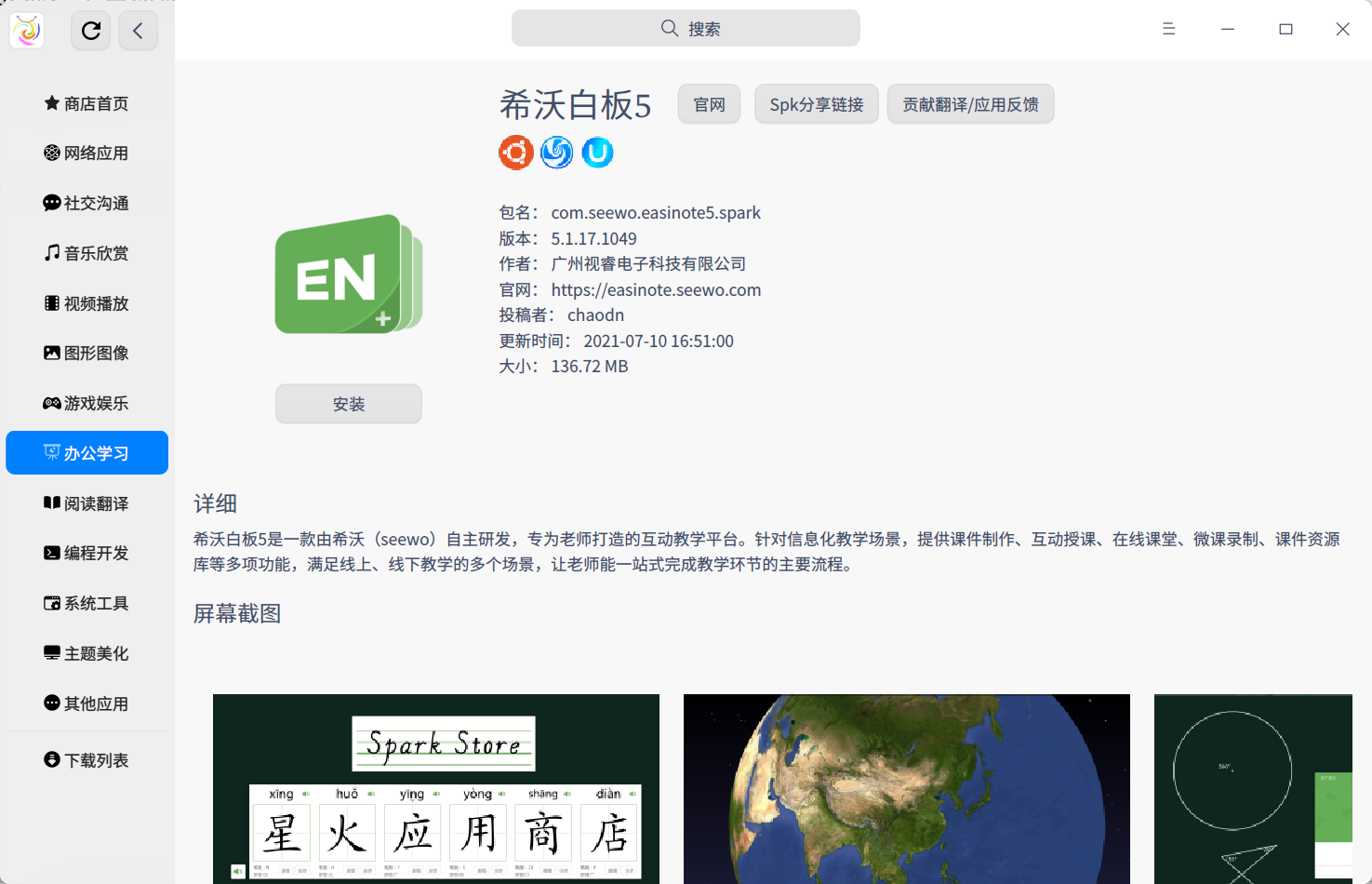
Task: Click the 屏幕截图 section heading
Action: pos(237,613)
